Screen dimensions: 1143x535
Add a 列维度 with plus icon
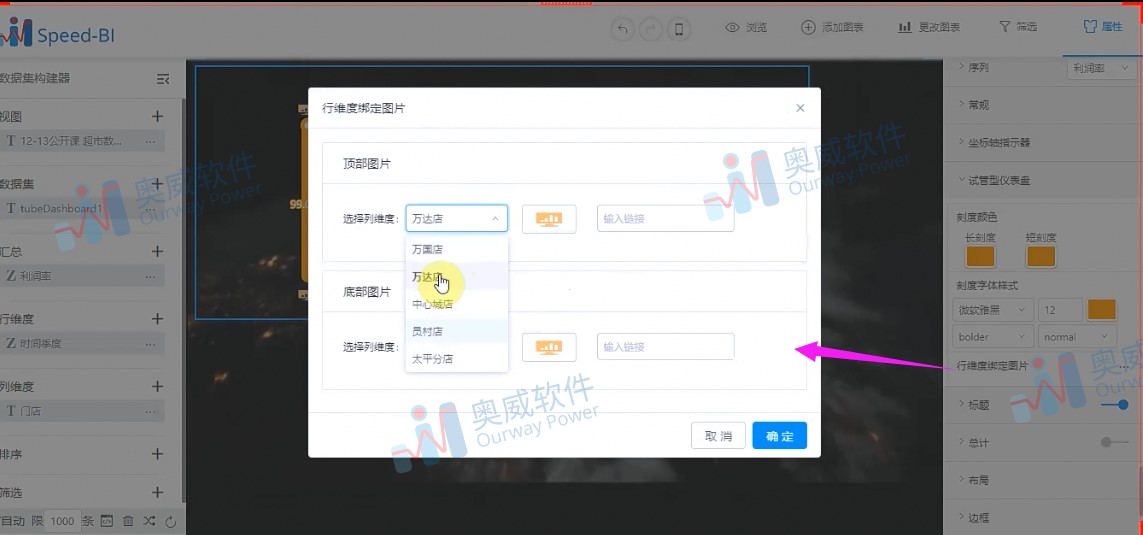[157, 386]
